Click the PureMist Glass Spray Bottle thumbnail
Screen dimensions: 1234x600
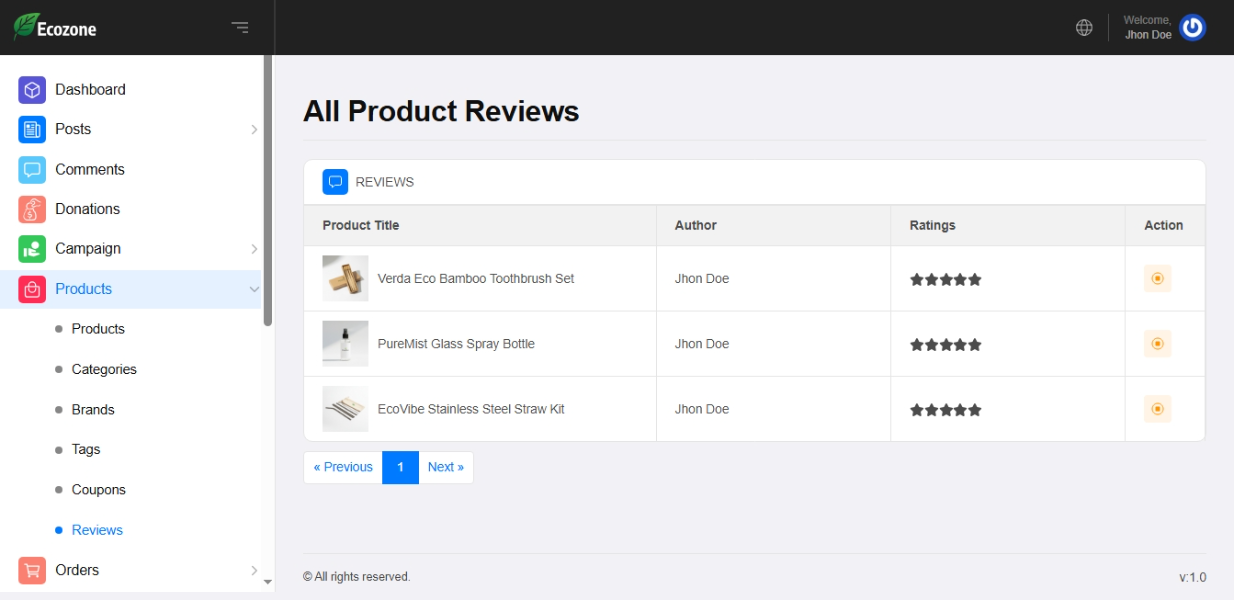[345, 344]
